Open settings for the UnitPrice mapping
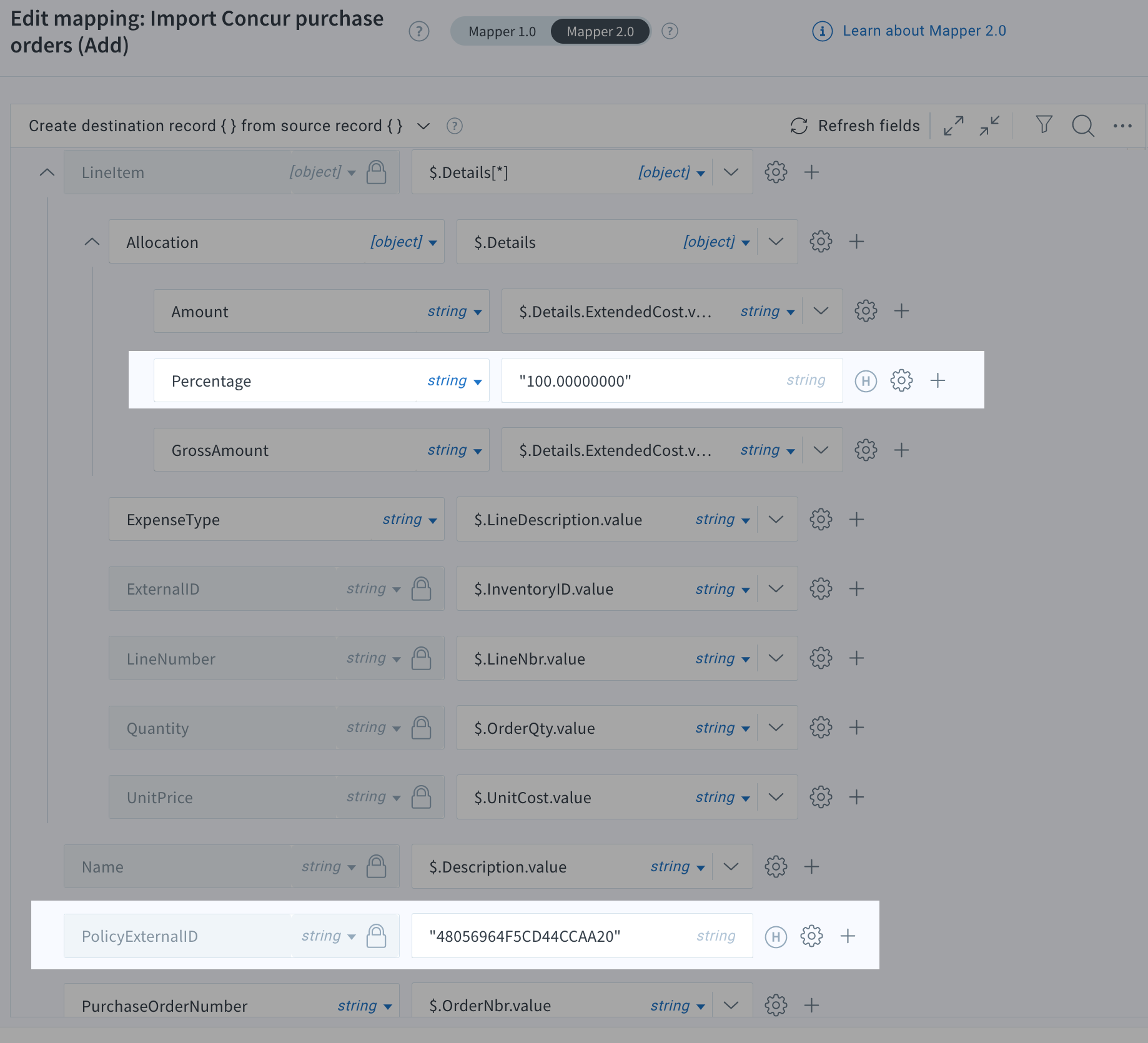This screenshot has width=1148, height=1043. coord(821,797)
